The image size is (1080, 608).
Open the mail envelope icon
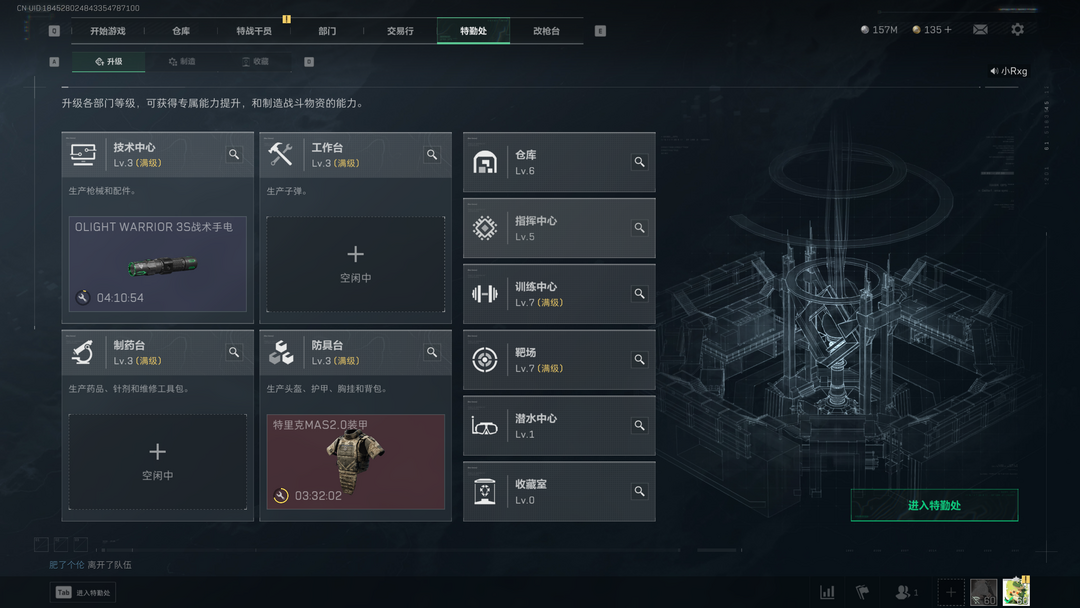980,30
